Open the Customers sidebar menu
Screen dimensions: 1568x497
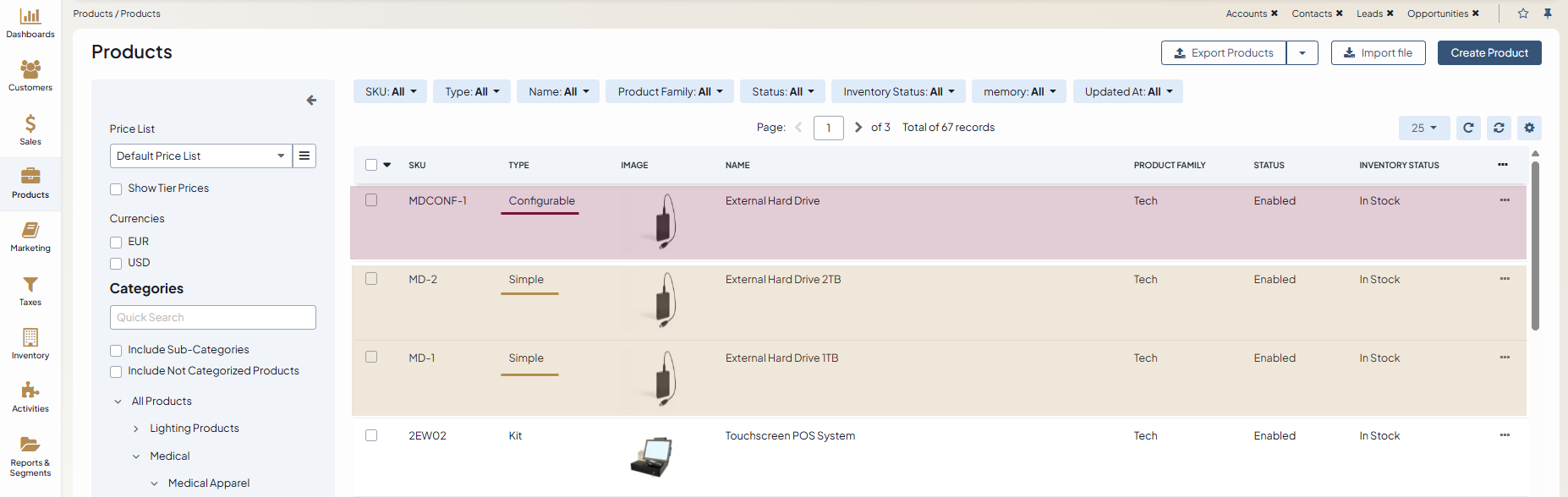click(30, 76)
